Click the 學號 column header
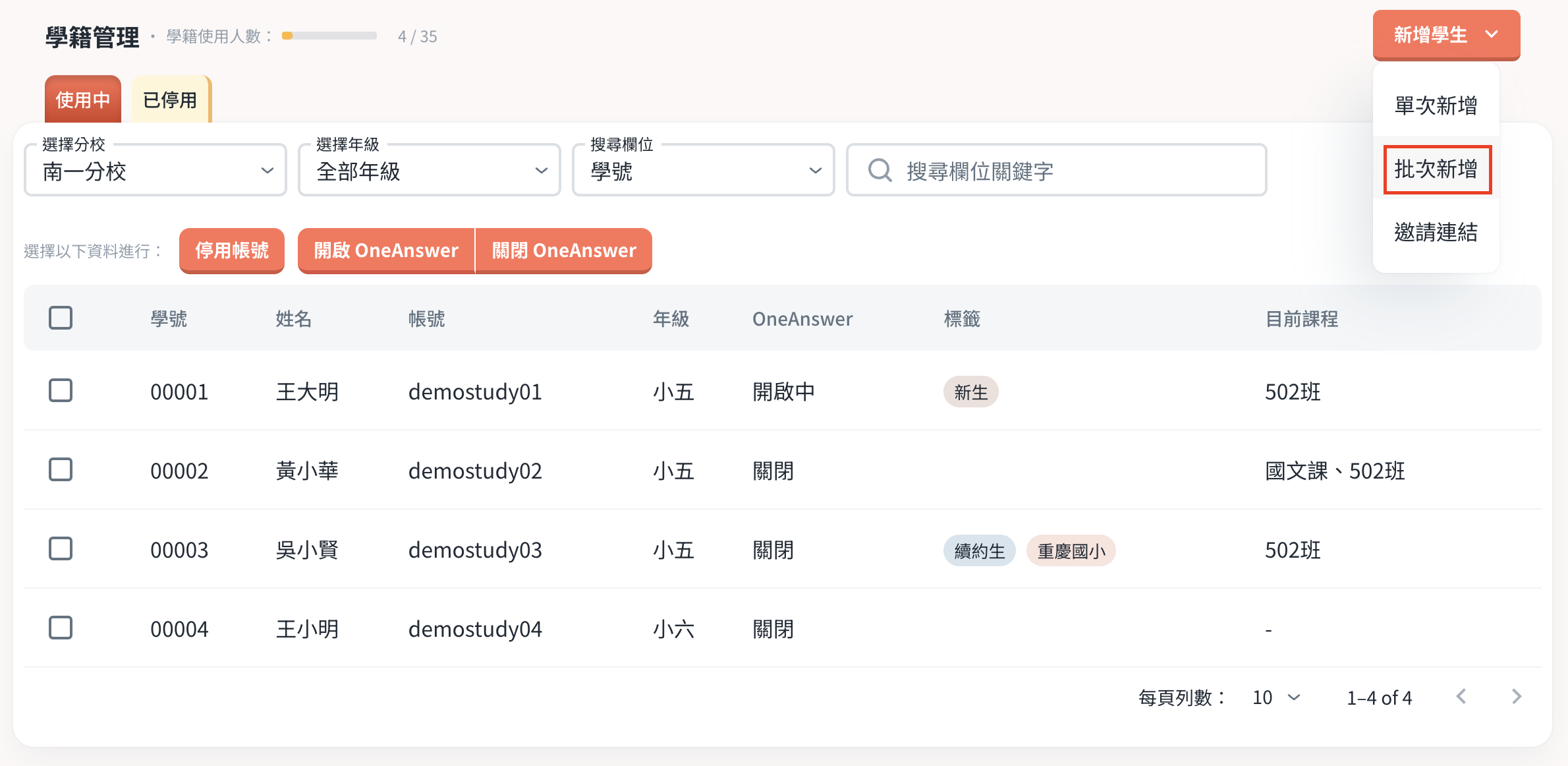 (x=169, y=319)
